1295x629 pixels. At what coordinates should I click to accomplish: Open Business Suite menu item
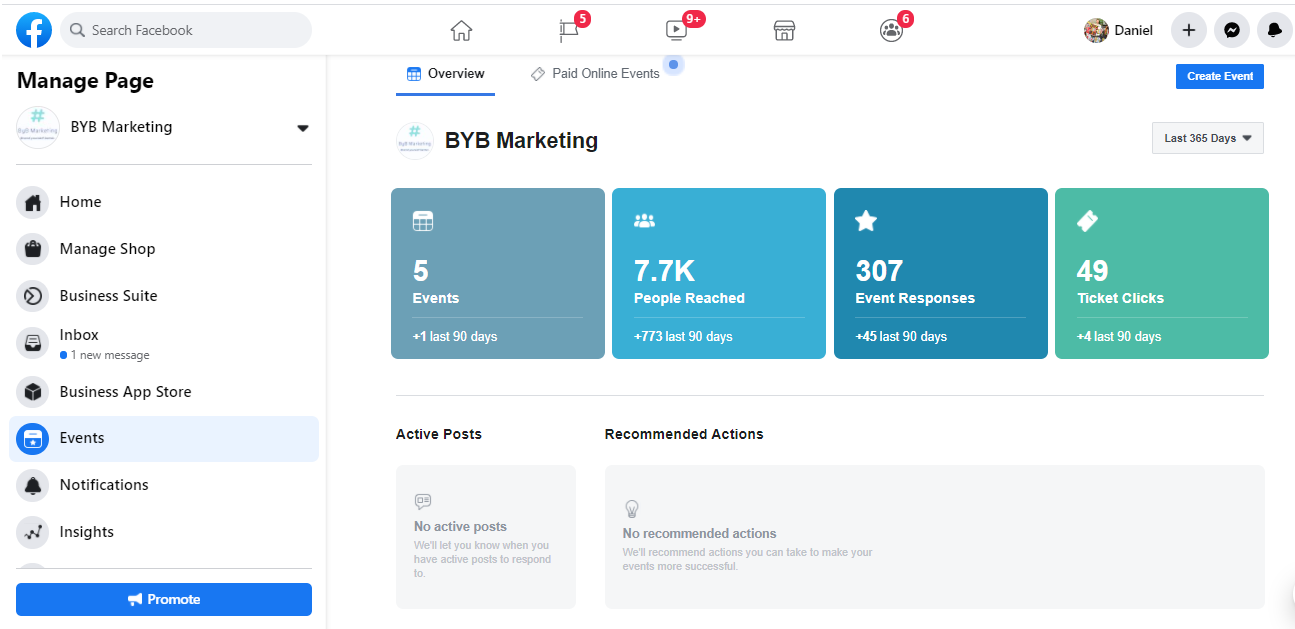pos(164,296)
